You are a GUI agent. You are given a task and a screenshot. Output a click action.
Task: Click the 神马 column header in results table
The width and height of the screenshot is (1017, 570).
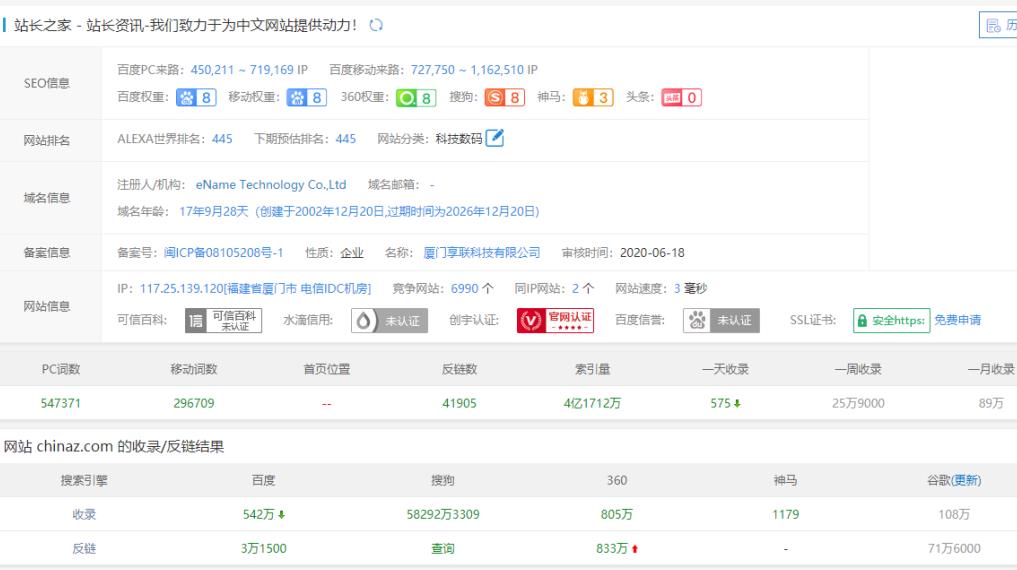(785, 481)
